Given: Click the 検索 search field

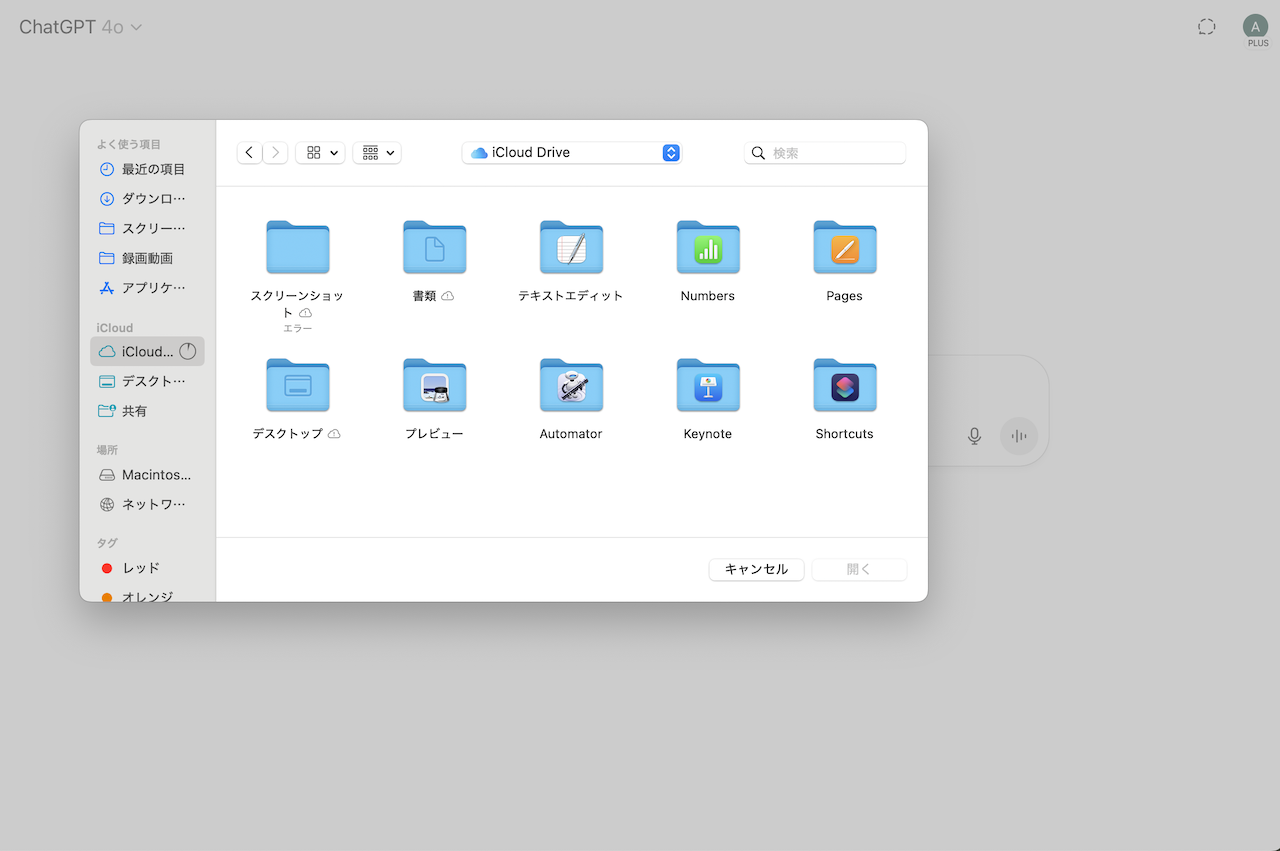Looking at the screenshot, I should [825, 153].
